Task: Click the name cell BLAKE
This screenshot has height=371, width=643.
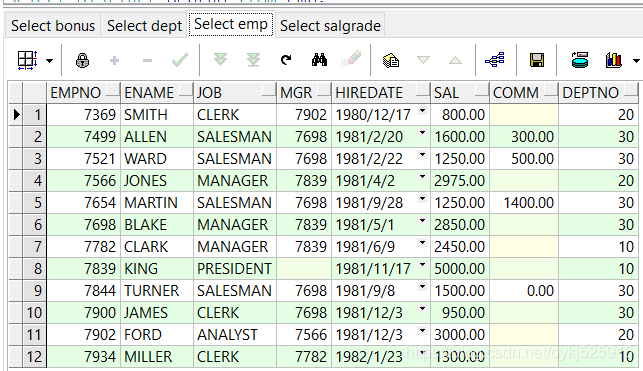Action: (x=157, y=225)
